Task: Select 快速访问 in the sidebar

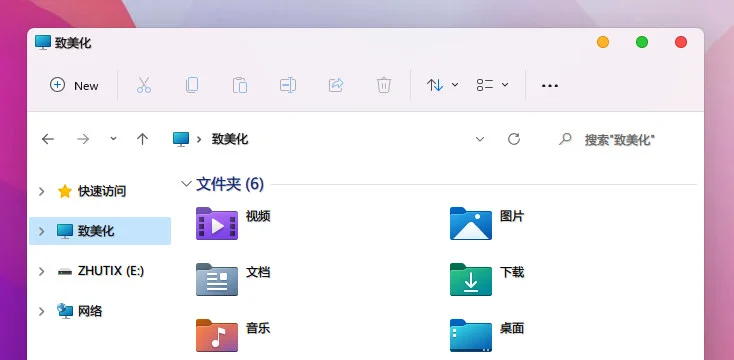Action: point(102,191)
